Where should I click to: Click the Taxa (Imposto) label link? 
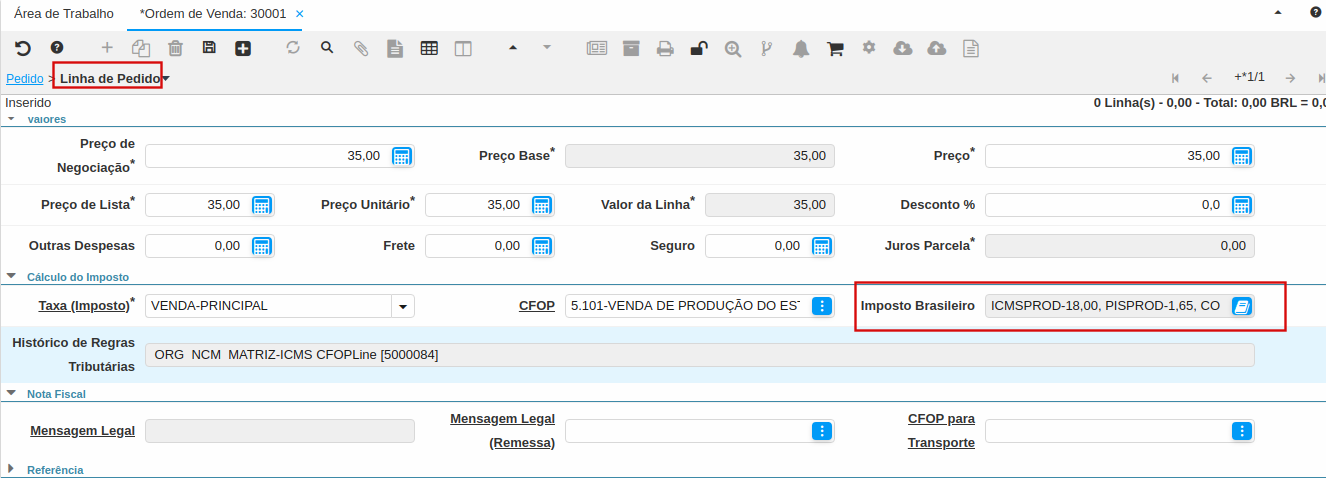click(x=84, y=305)
